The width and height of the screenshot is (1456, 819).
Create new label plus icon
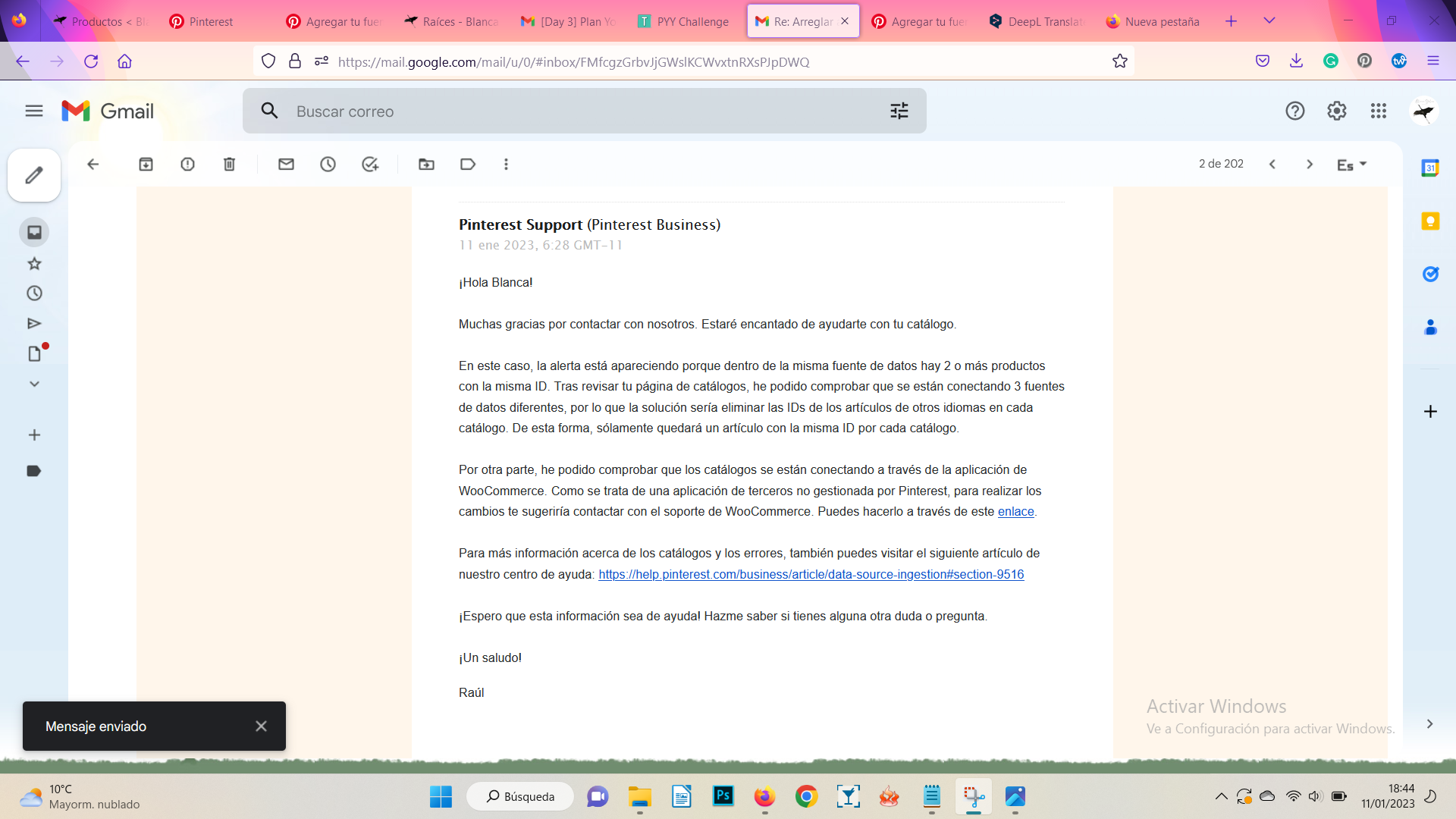coord(34,435)
